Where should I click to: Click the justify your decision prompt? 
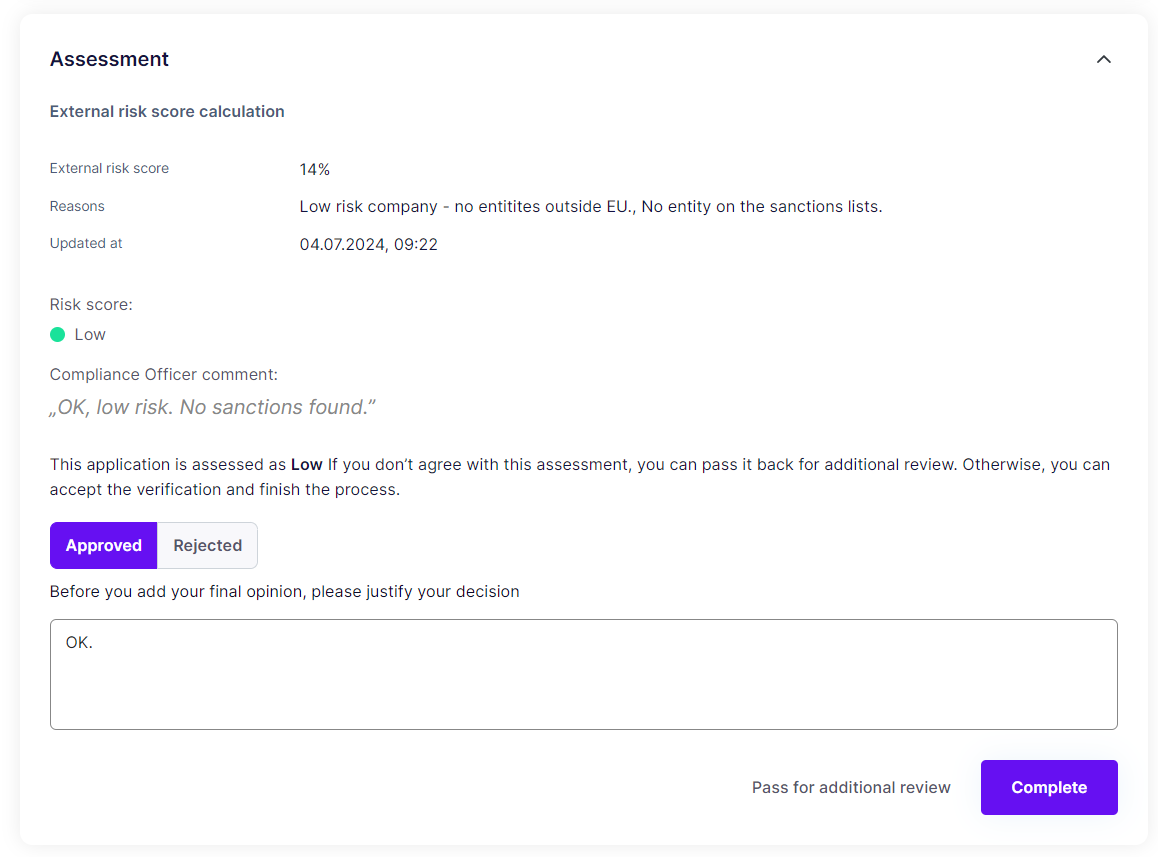[284, 592]
